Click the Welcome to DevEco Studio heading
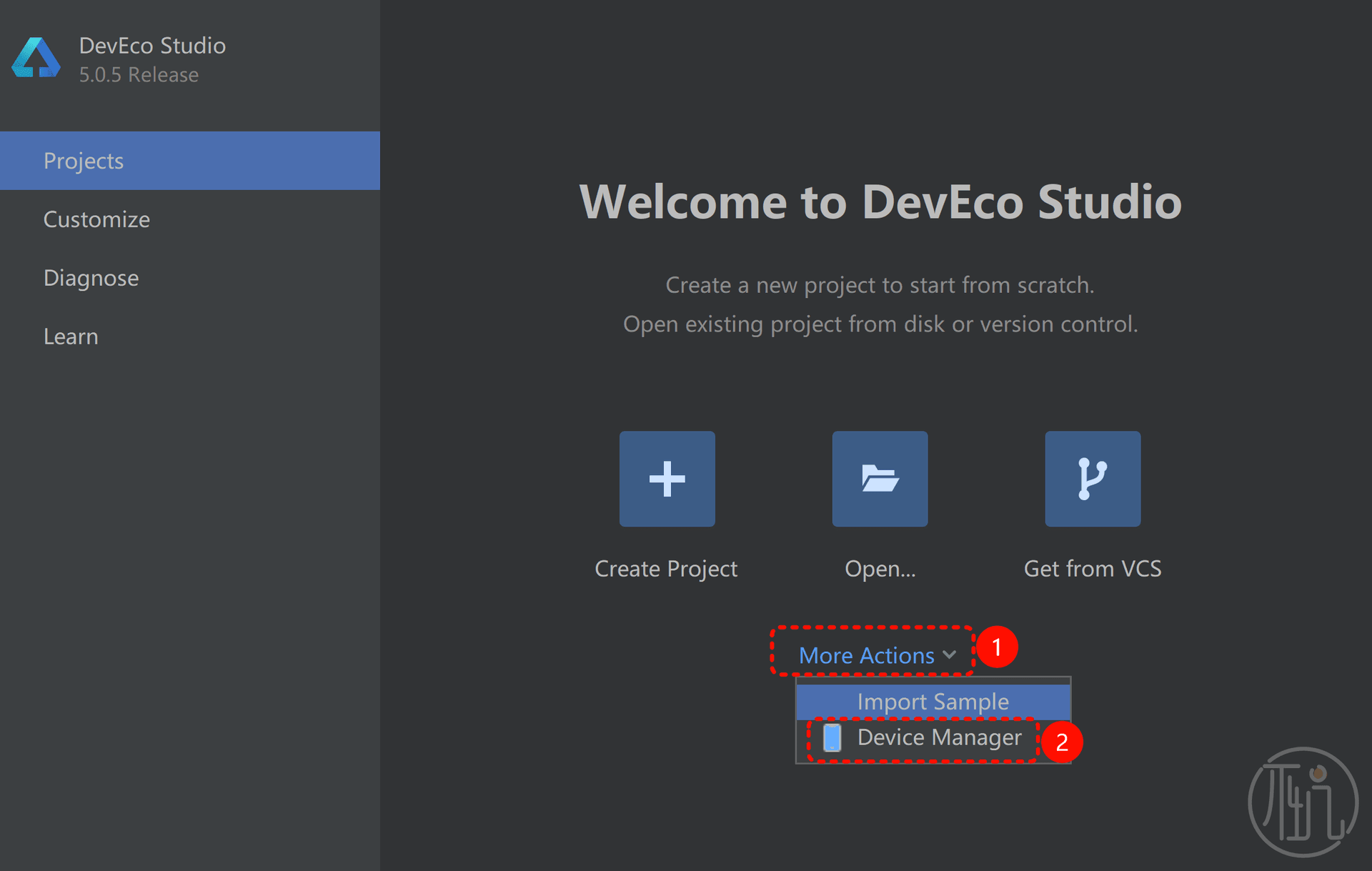This screenshot has height=871, width=1372. 880,201
